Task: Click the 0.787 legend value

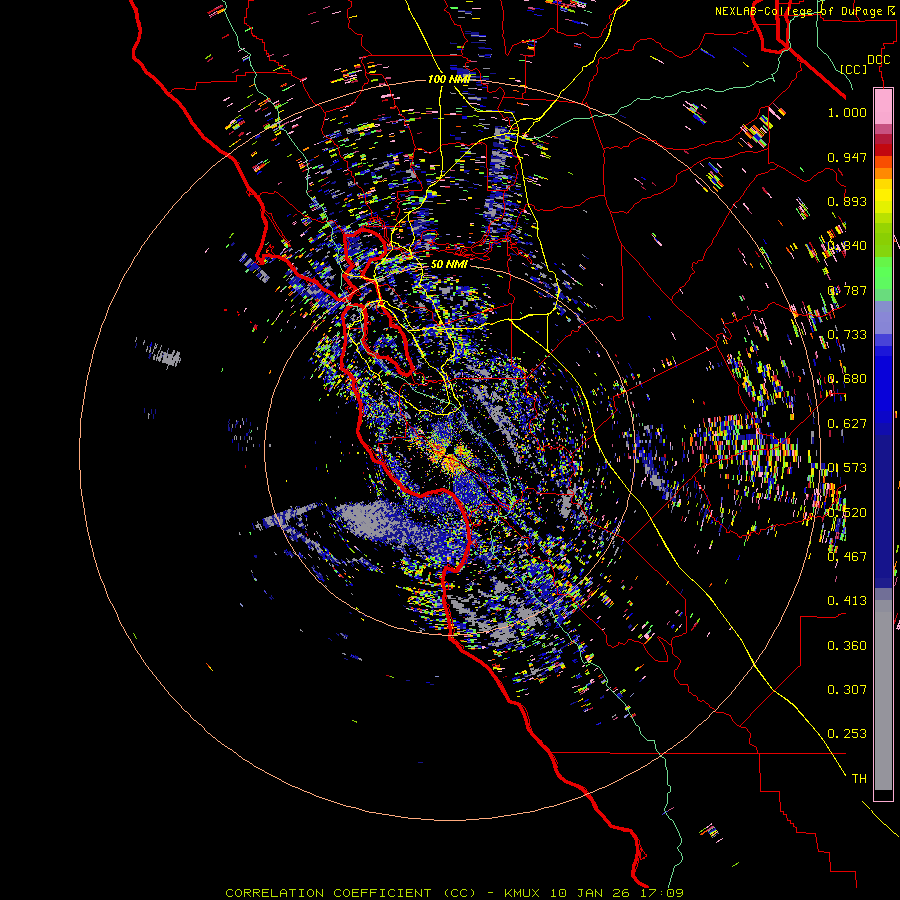Action: tap(847, 290)
